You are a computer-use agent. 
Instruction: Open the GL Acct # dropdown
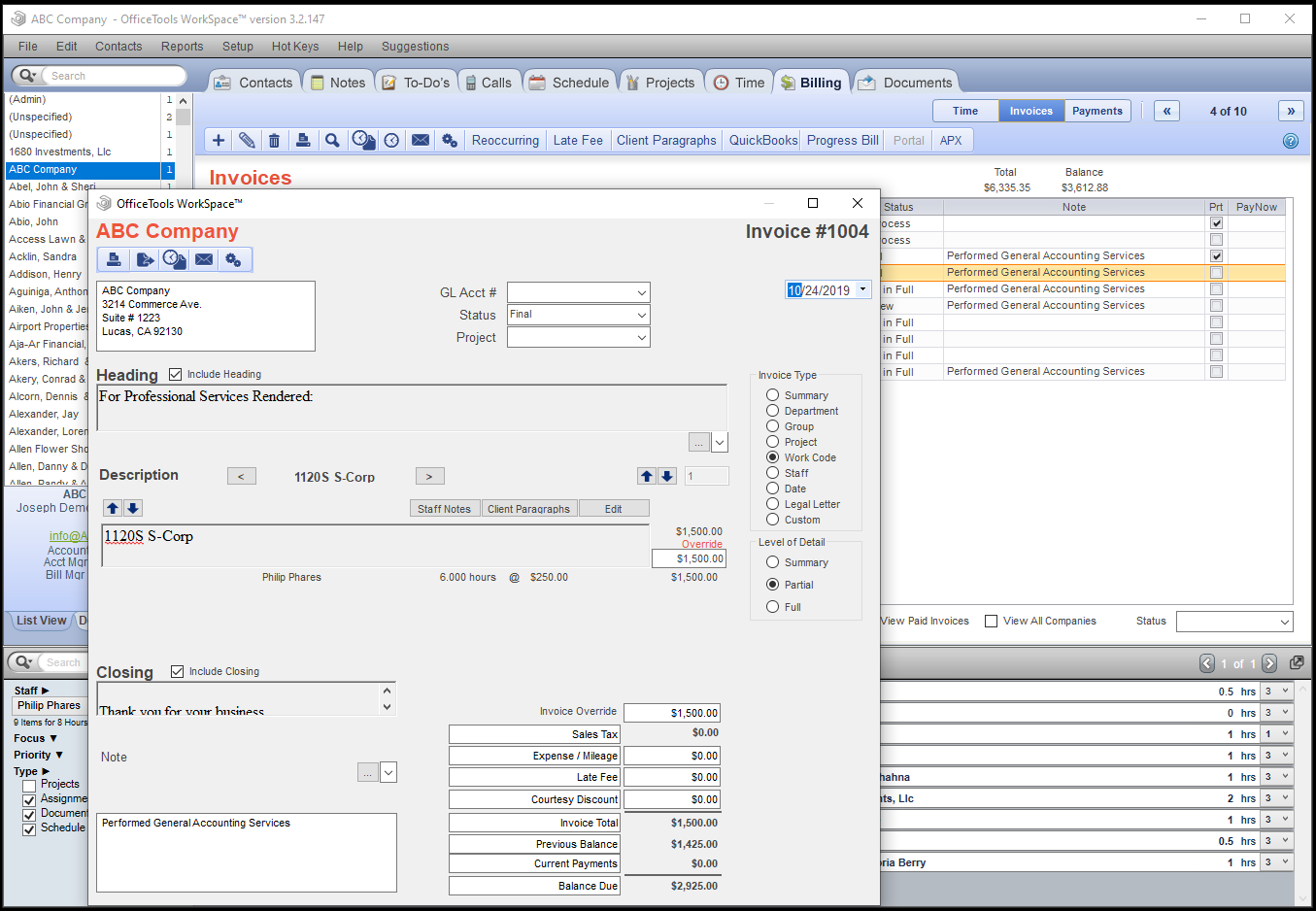click(641, 292)
